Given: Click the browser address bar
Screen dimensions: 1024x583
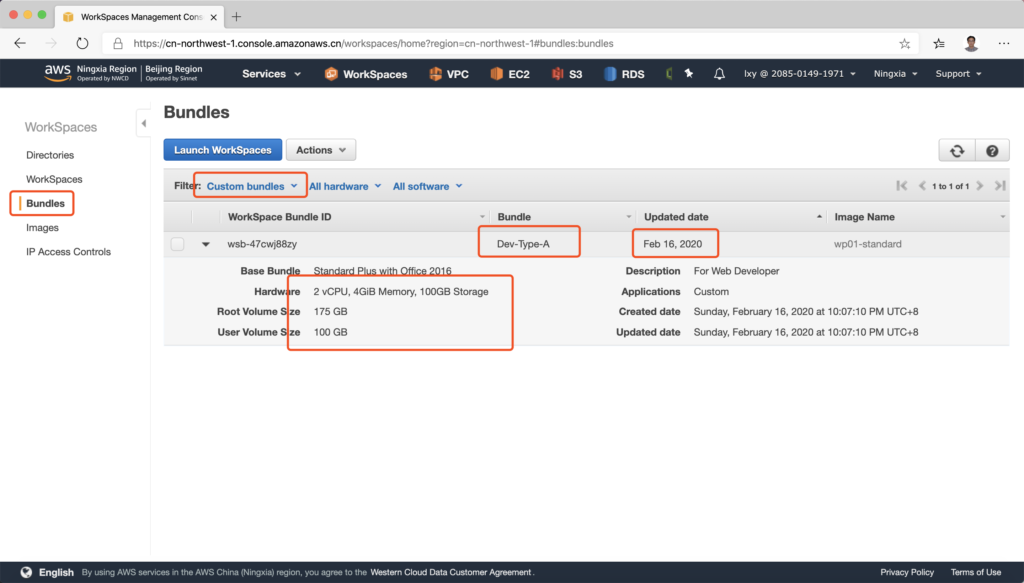Looking at the screenshot, I should (500, 44).
